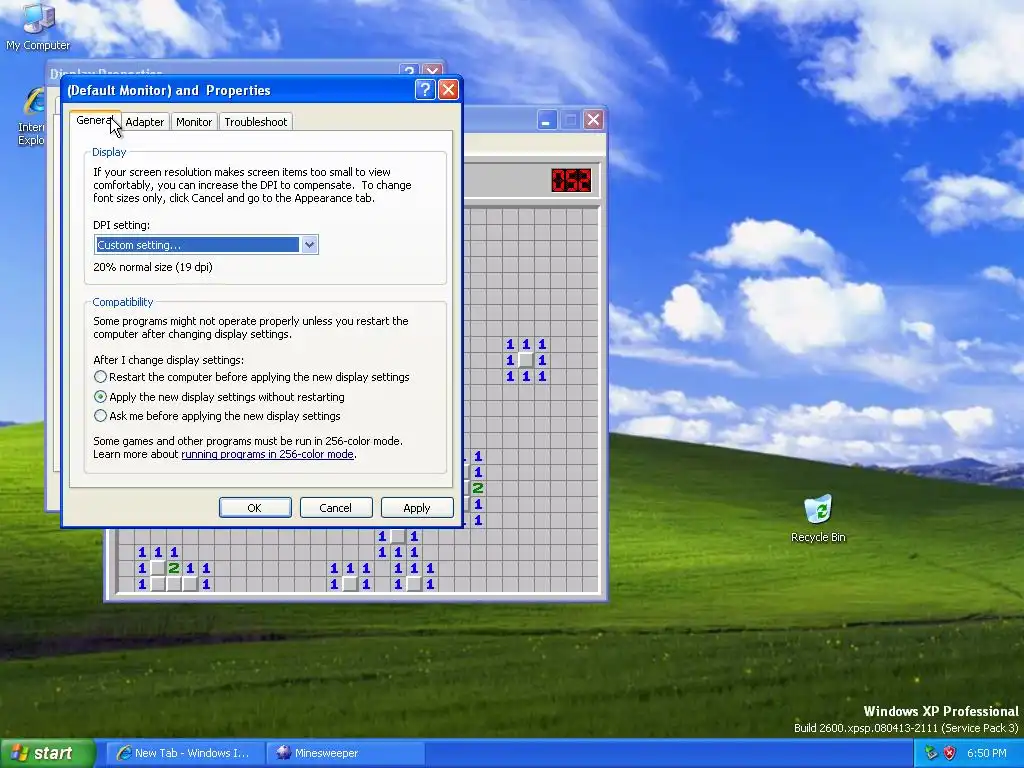Minimize the Minesweeper window
Viewport: 1024px width, 768px height.
(x=547, y=120)
